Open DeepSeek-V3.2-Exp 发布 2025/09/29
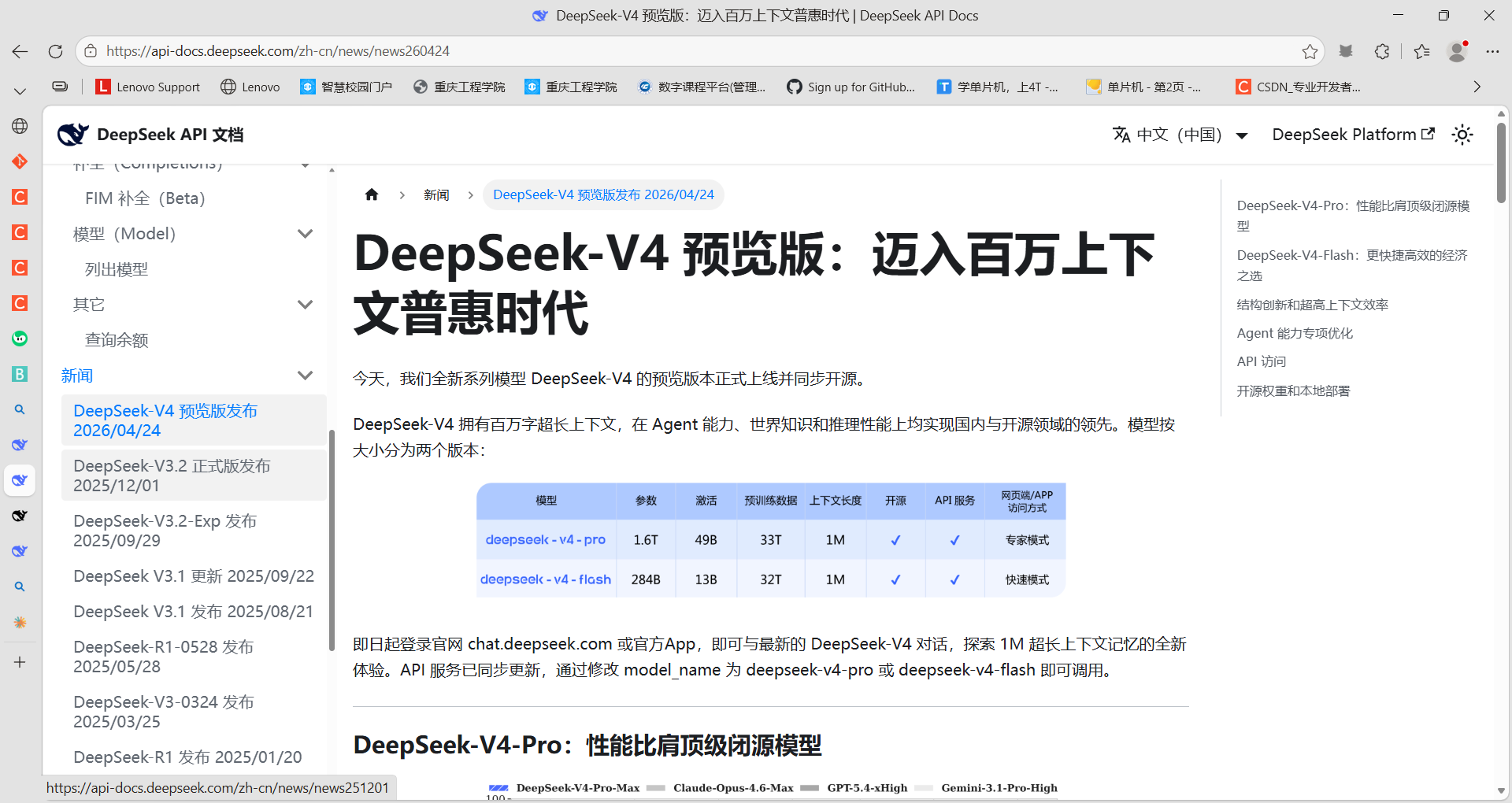Image resolution: width=1512 pixels, height=803 pixels. [194, 531]
